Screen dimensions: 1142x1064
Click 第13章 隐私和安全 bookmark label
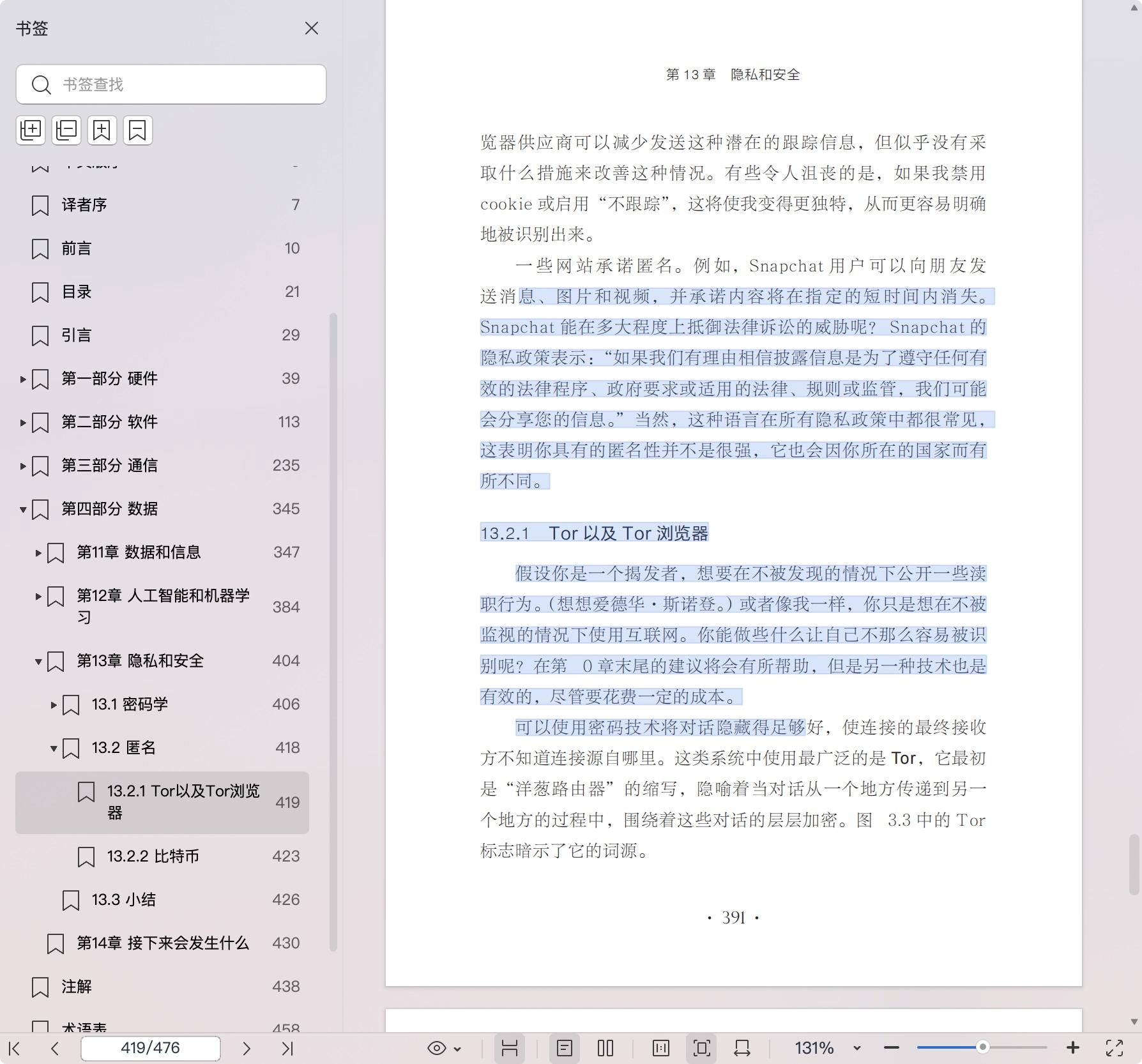[x=140, y=661]
